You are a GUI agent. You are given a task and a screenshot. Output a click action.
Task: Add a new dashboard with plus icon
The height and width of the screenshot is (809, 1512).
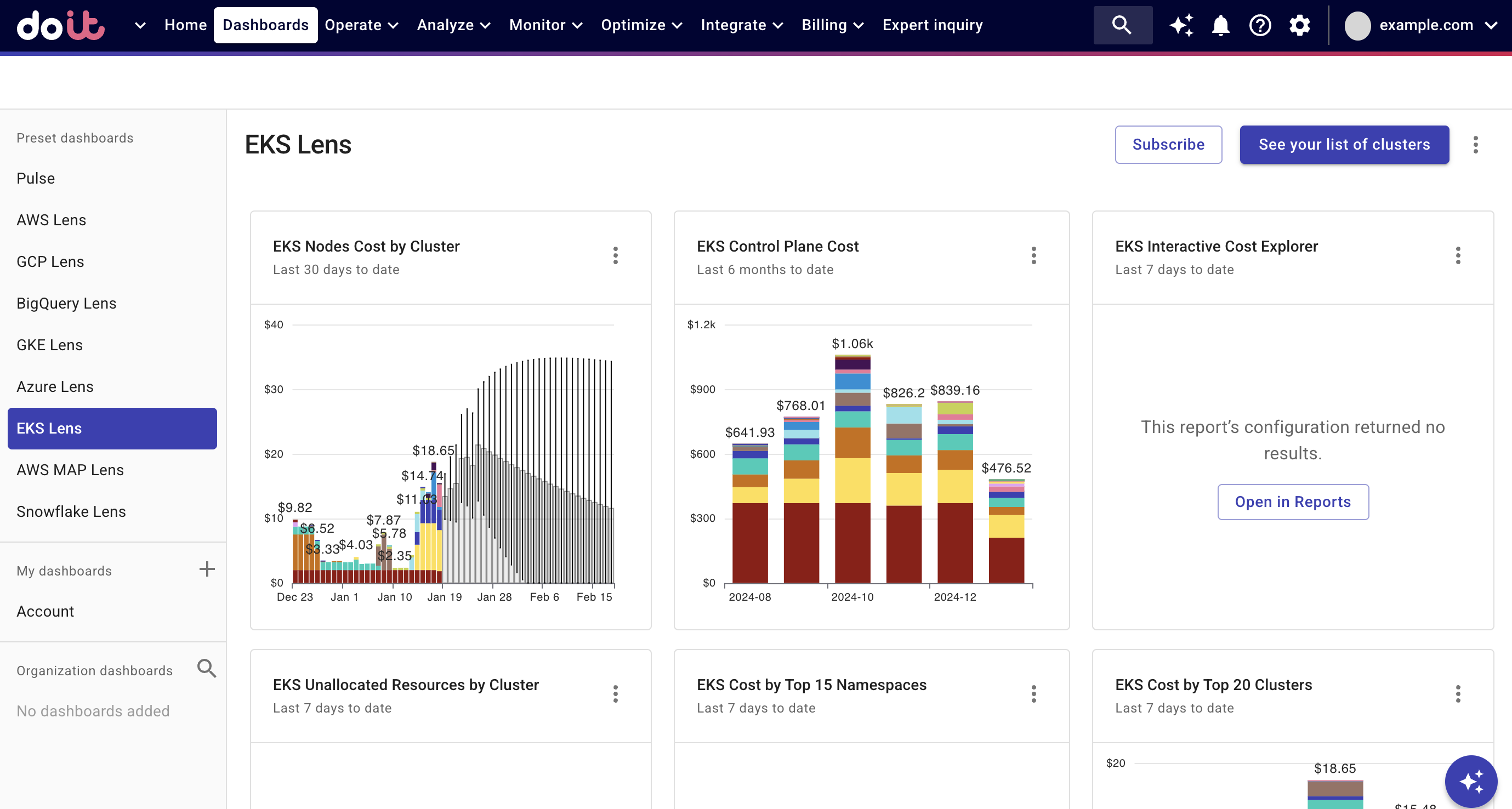pos(207,569)
